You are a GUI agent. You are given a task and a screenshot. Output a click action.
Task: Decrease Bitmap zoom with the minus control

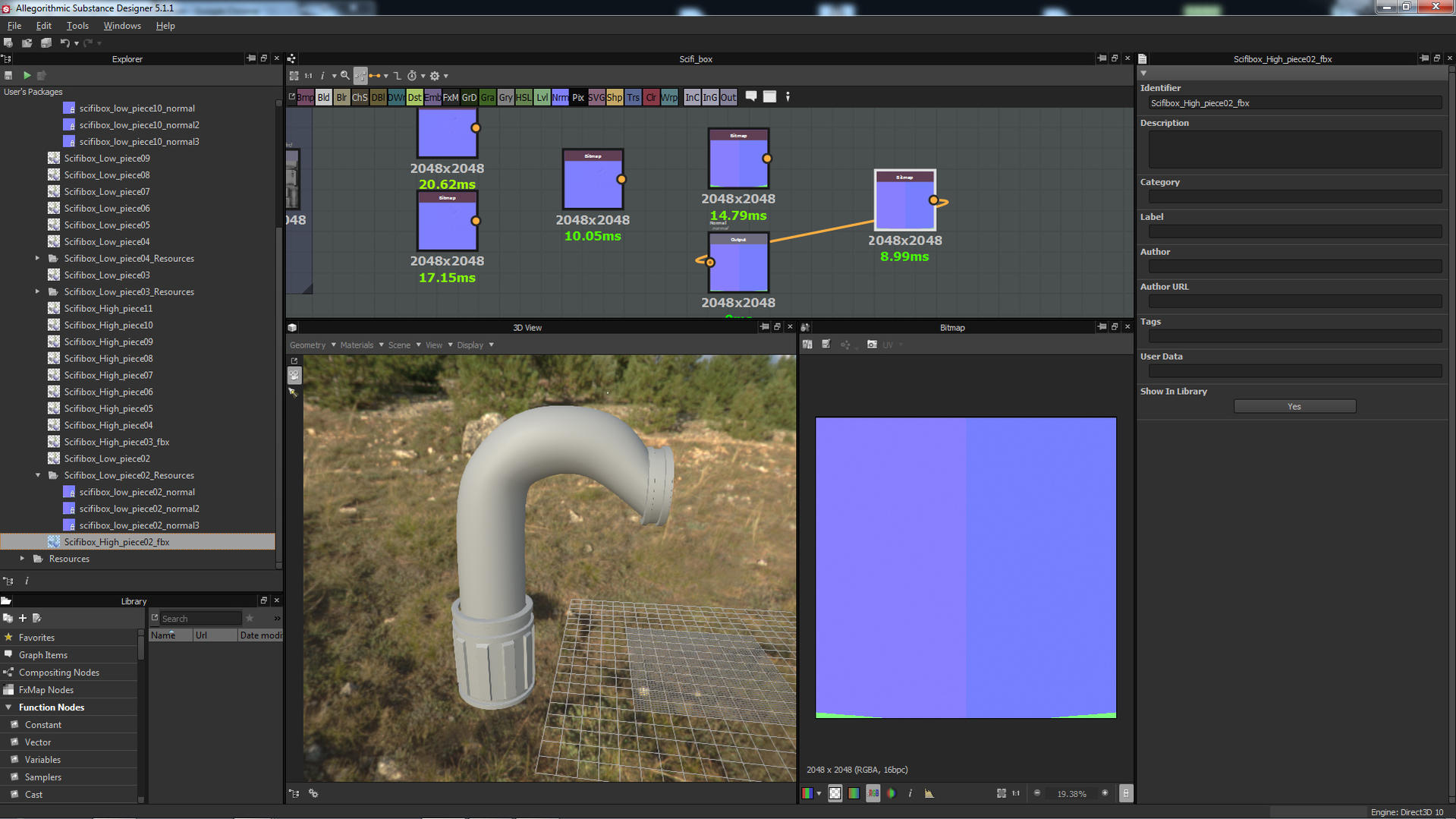click(1037, 793)
